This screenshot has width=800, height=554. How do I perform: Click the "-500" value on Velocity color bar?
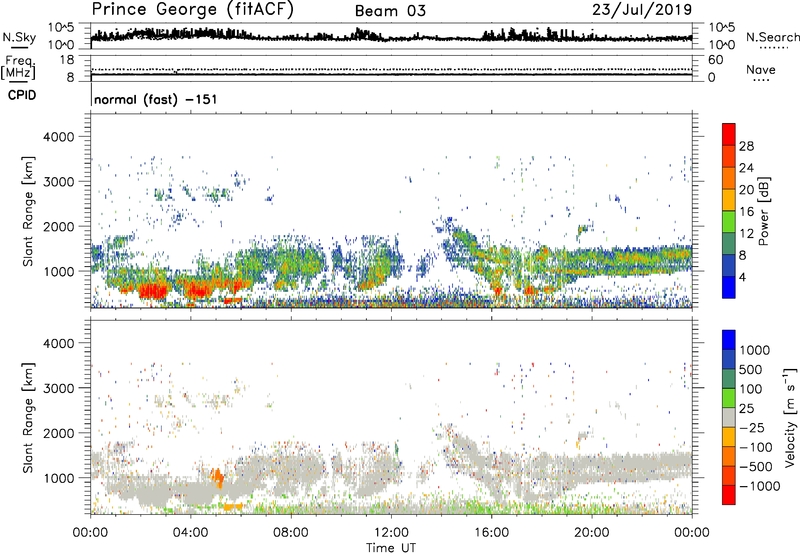(755, 467)
